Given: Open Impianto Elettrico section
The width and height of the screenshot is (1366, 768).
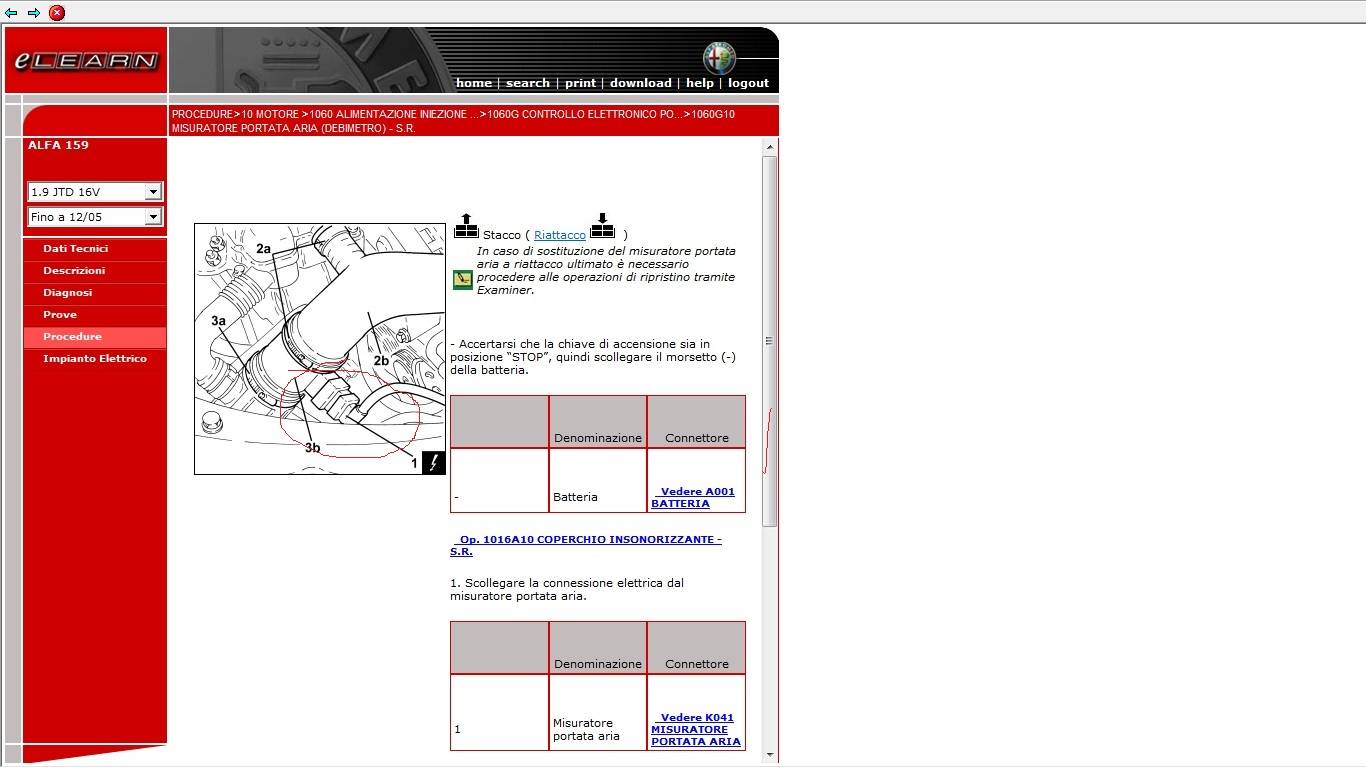Looking at the screenshot, I should tap(95, 359).
